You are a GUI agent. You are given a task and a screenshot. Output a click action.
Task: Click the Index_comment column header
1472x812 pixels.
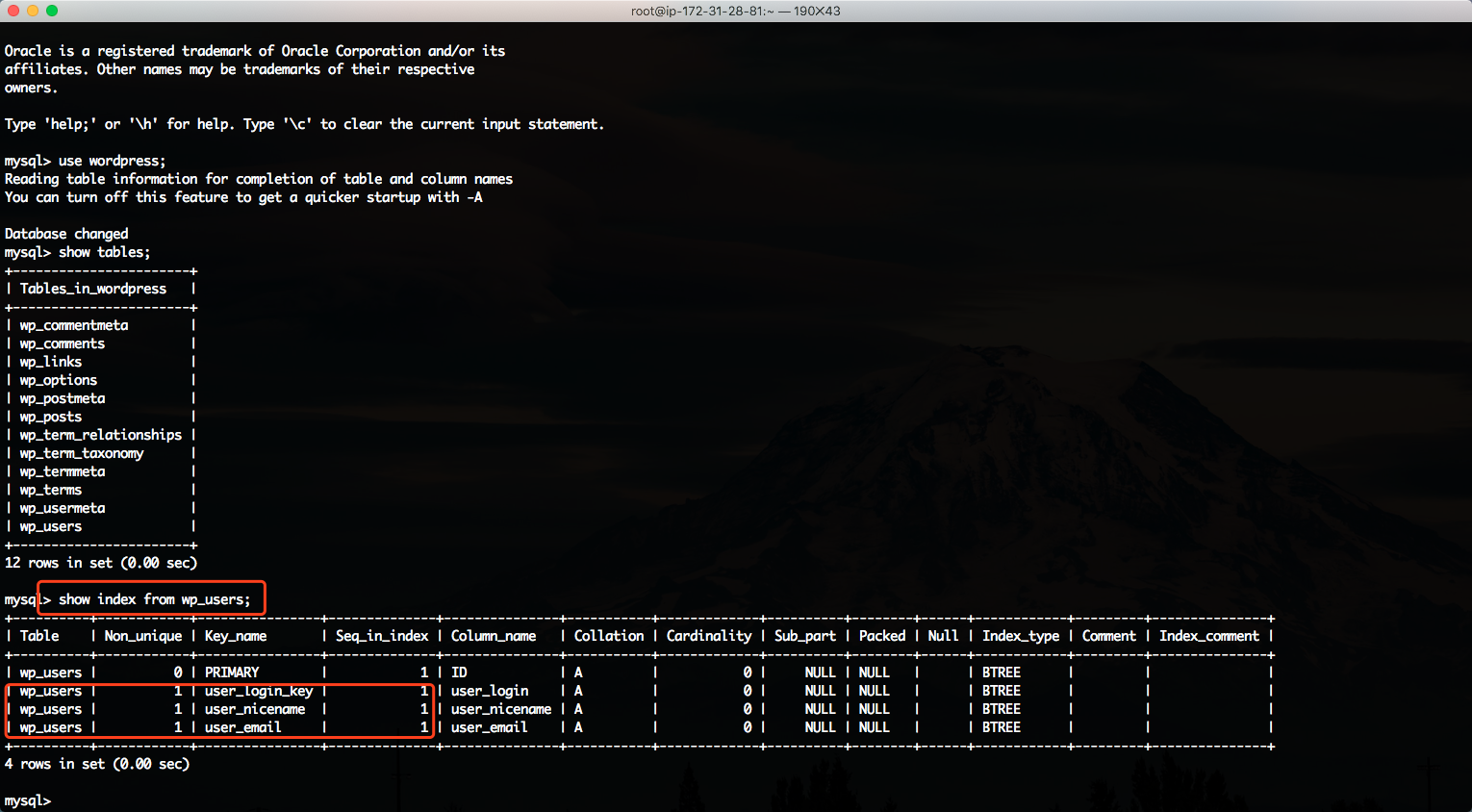pyautogui.click(x=1209, y=636)
